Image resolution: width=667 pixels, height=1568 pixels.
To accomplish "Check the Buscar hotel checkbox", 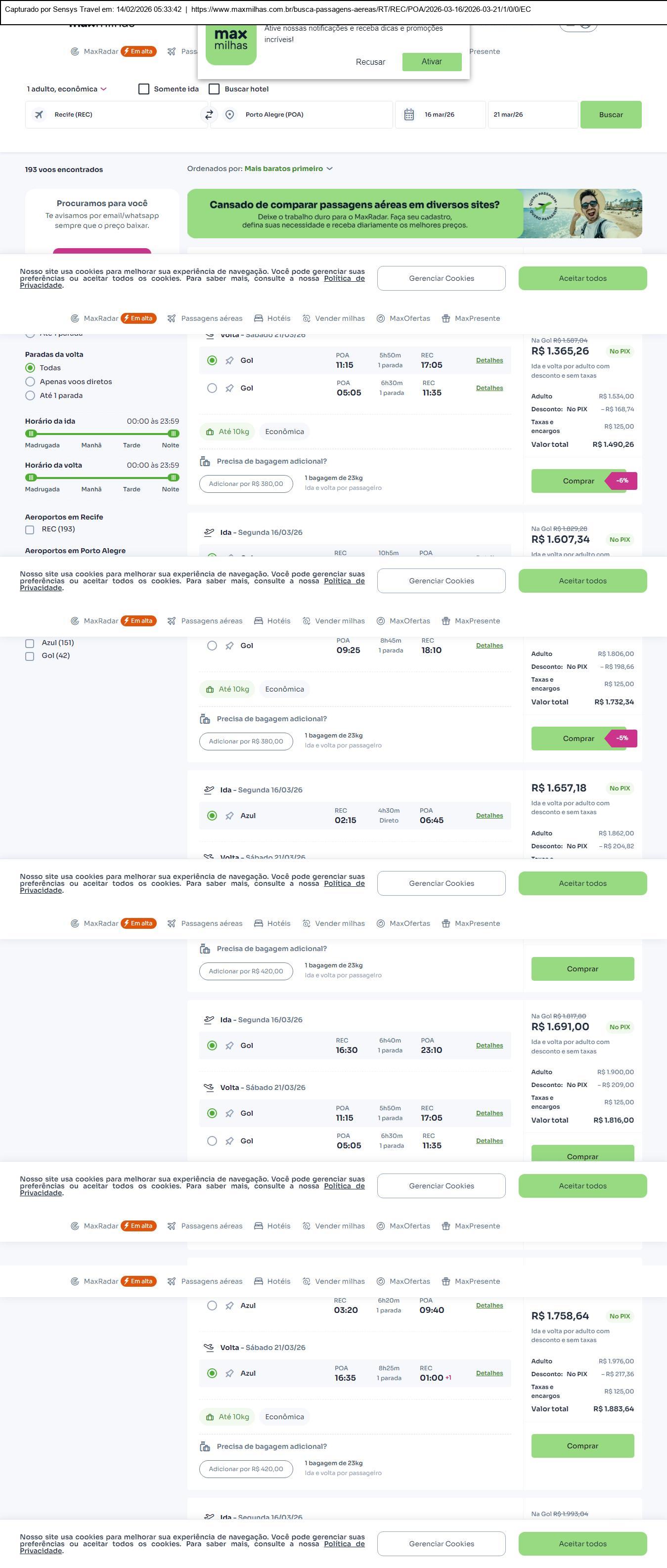I will point(214,89).
